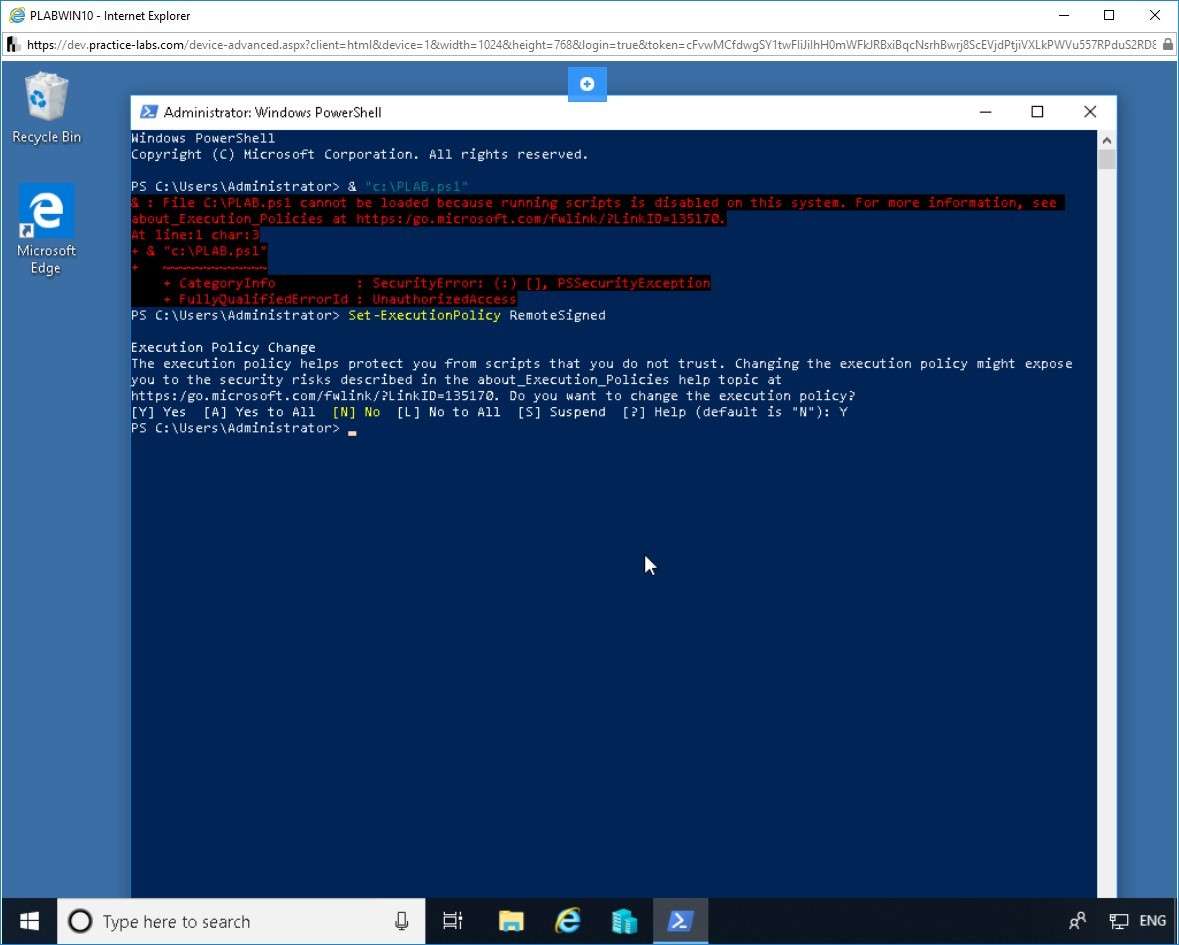This screenshot has height=945, width=1179.
Task: Open the Server Manager taskbar icon
Action: point(625,921)
